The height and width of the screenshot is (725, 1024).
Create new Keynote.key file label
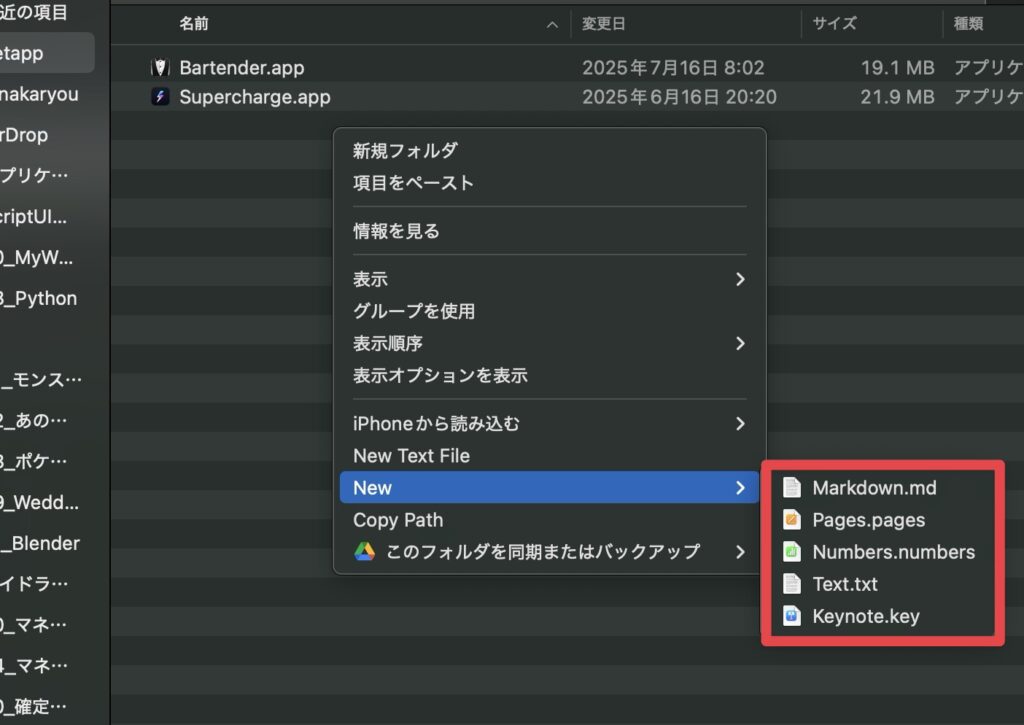pyautogui.click(x=866, y=616)
